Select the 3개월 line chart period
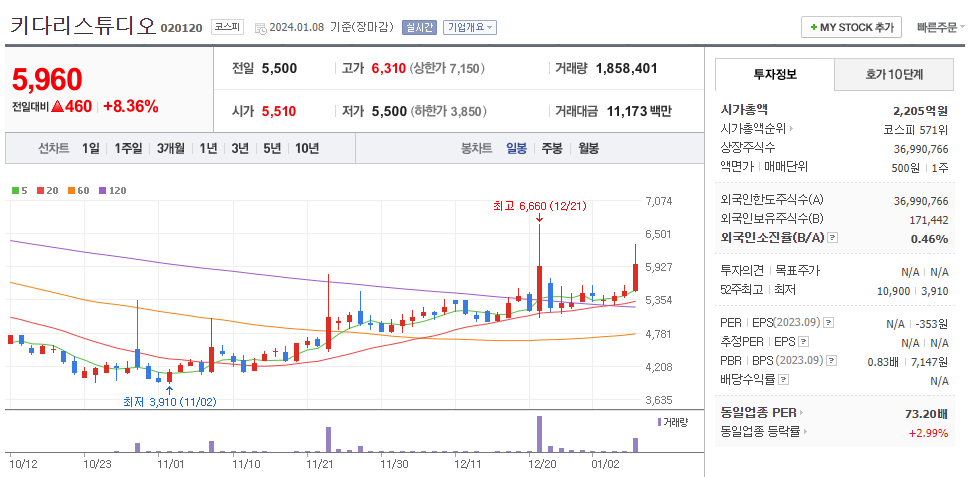Image resolution: width=980 pixels, height=477 pixels. (171, 149)
